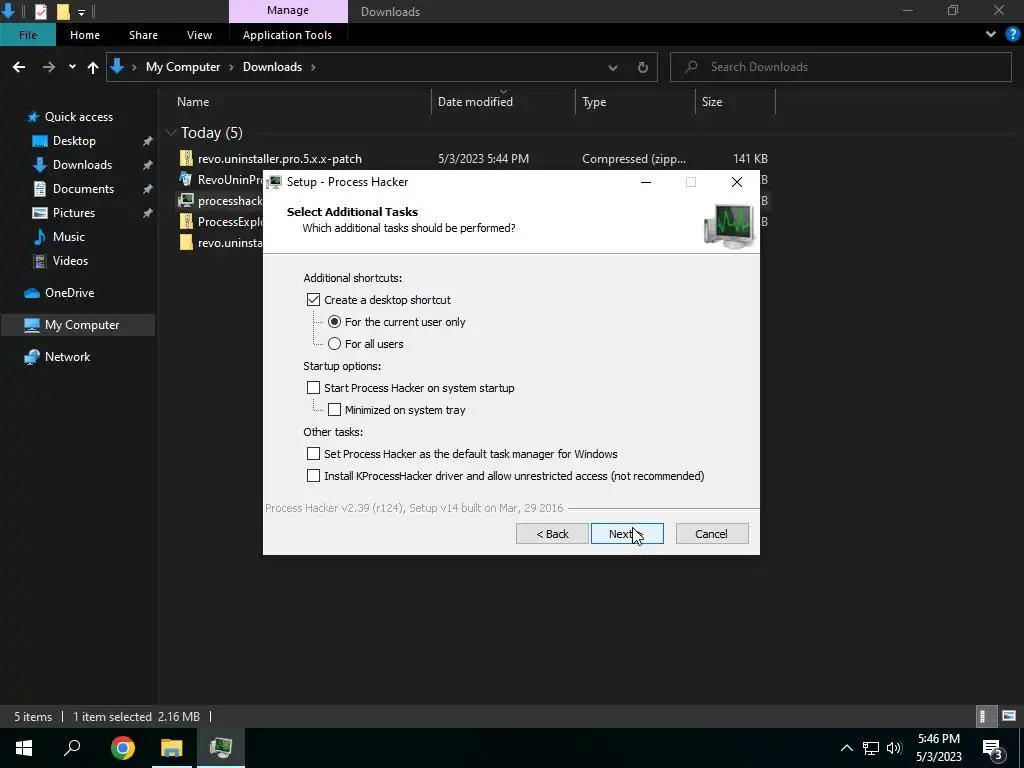Open Pictures in the sidebar
This screenshot has height=768, width=1024.
74,213
